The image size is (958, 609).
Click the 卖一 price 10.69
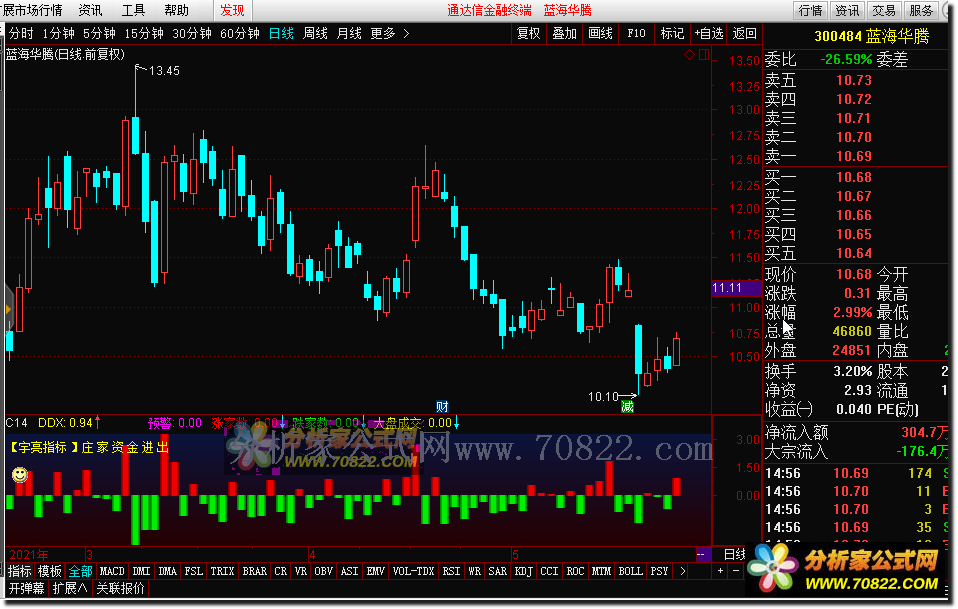(854, 156)
